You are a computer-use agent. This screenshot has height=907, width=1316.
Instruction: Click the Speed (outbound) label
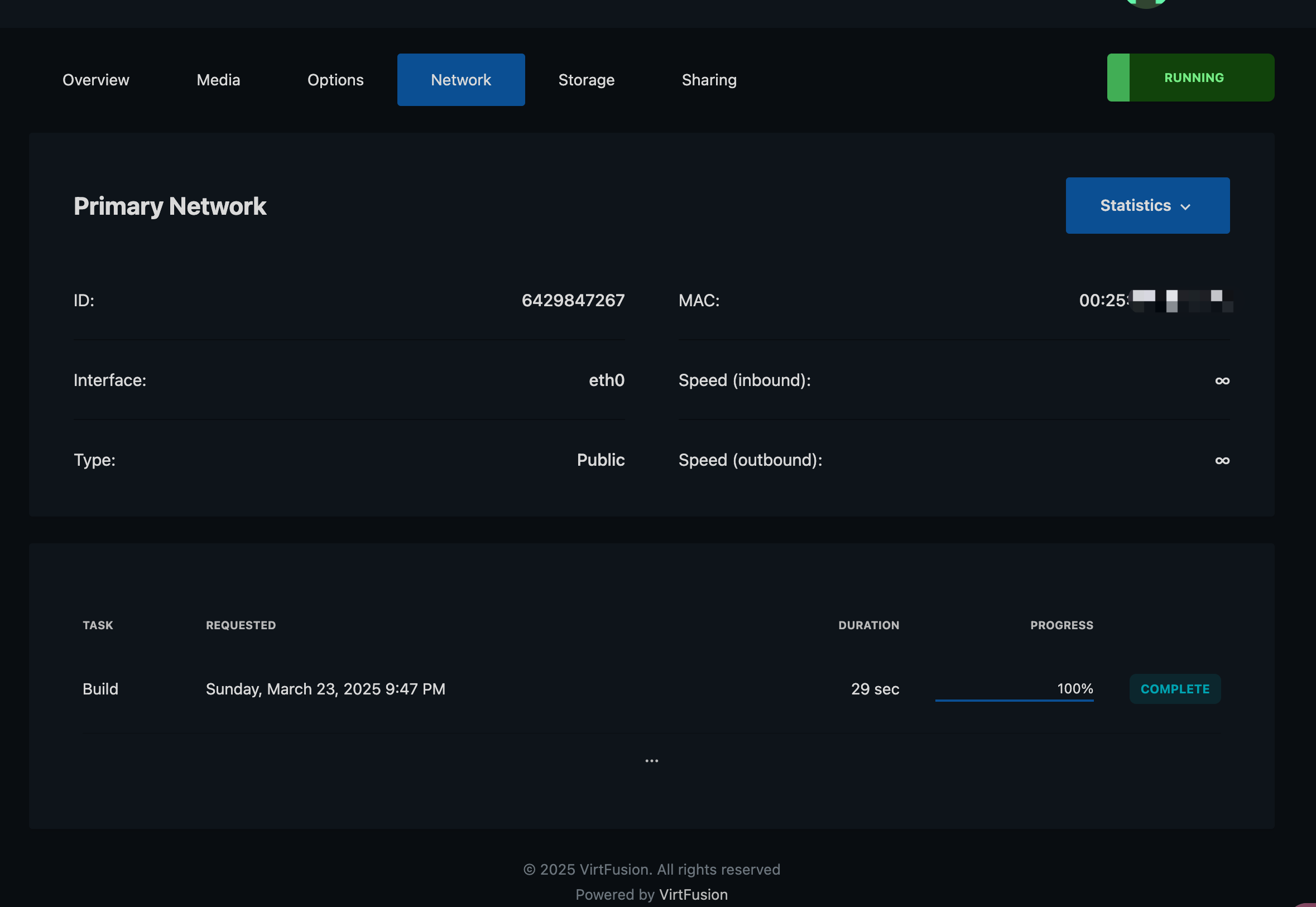[x=750, y=460]
